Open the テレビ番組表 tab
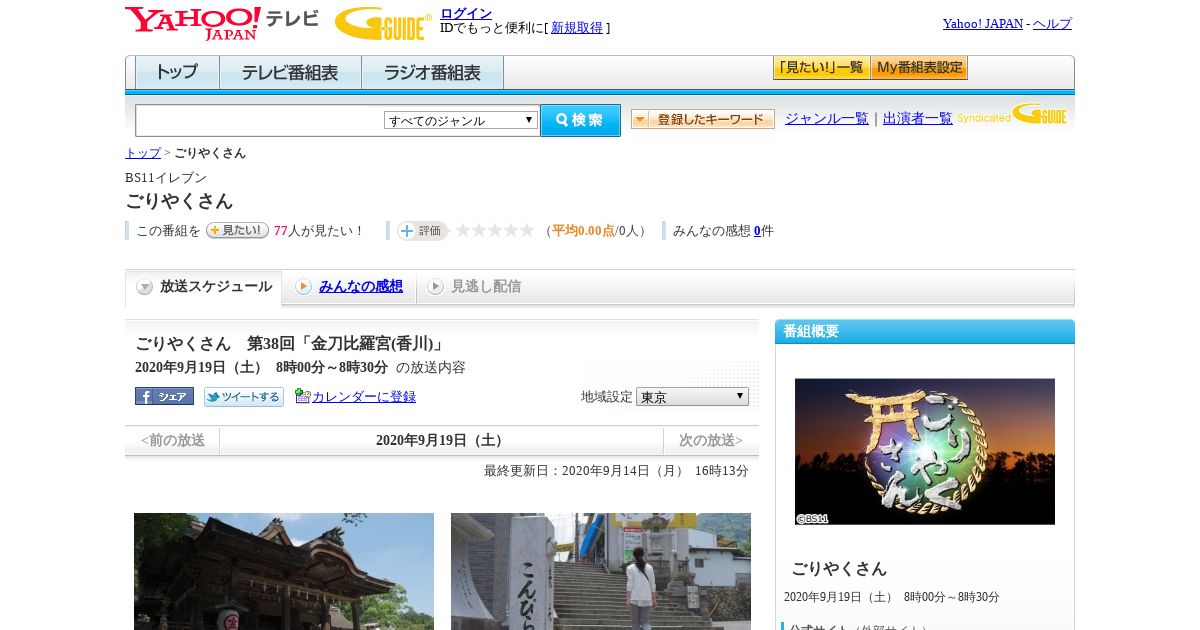The image size is (1200, 630). pyautogui.click(x=290, y=73)
